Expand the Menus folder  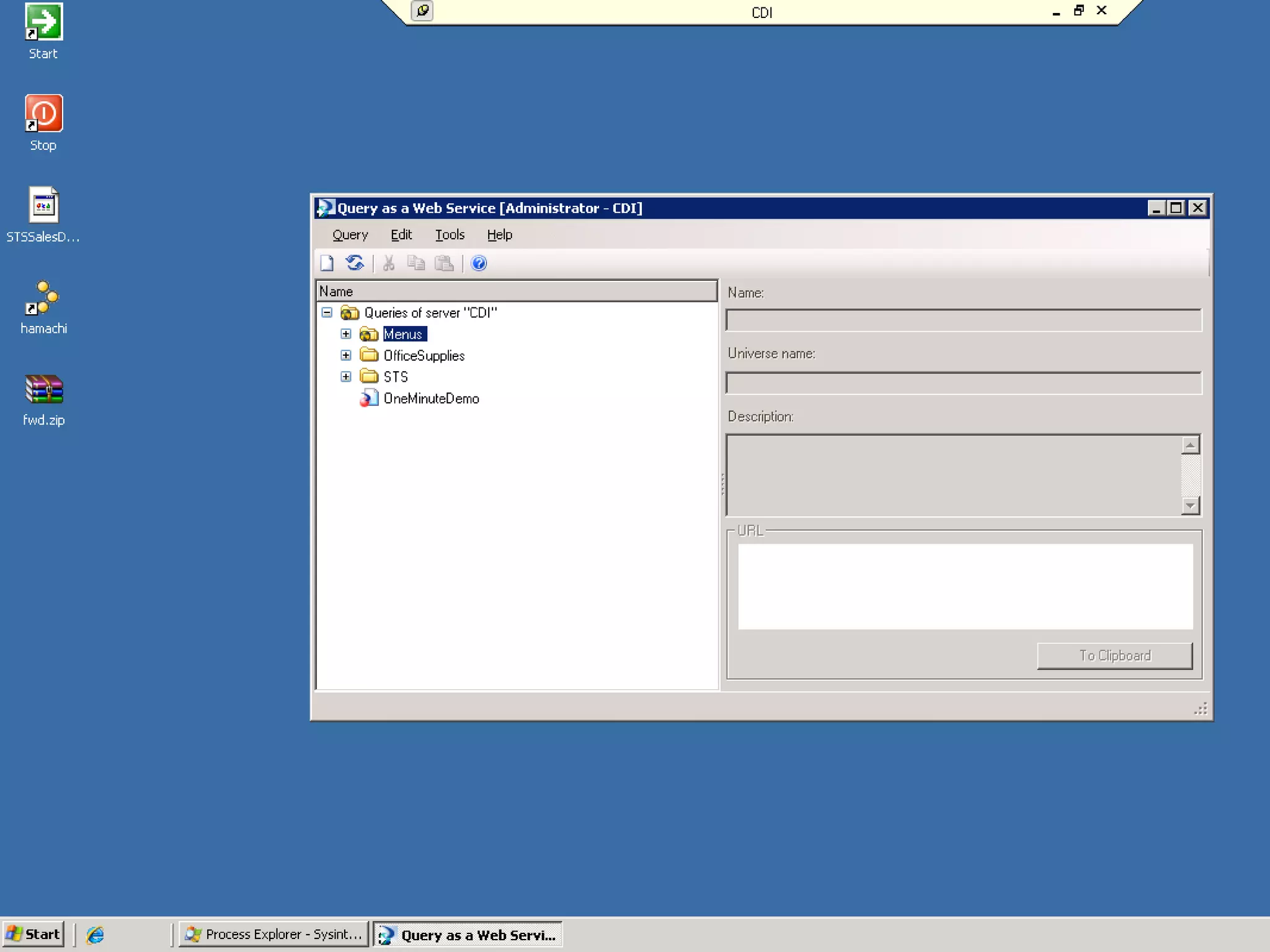[x=346, y=334]
